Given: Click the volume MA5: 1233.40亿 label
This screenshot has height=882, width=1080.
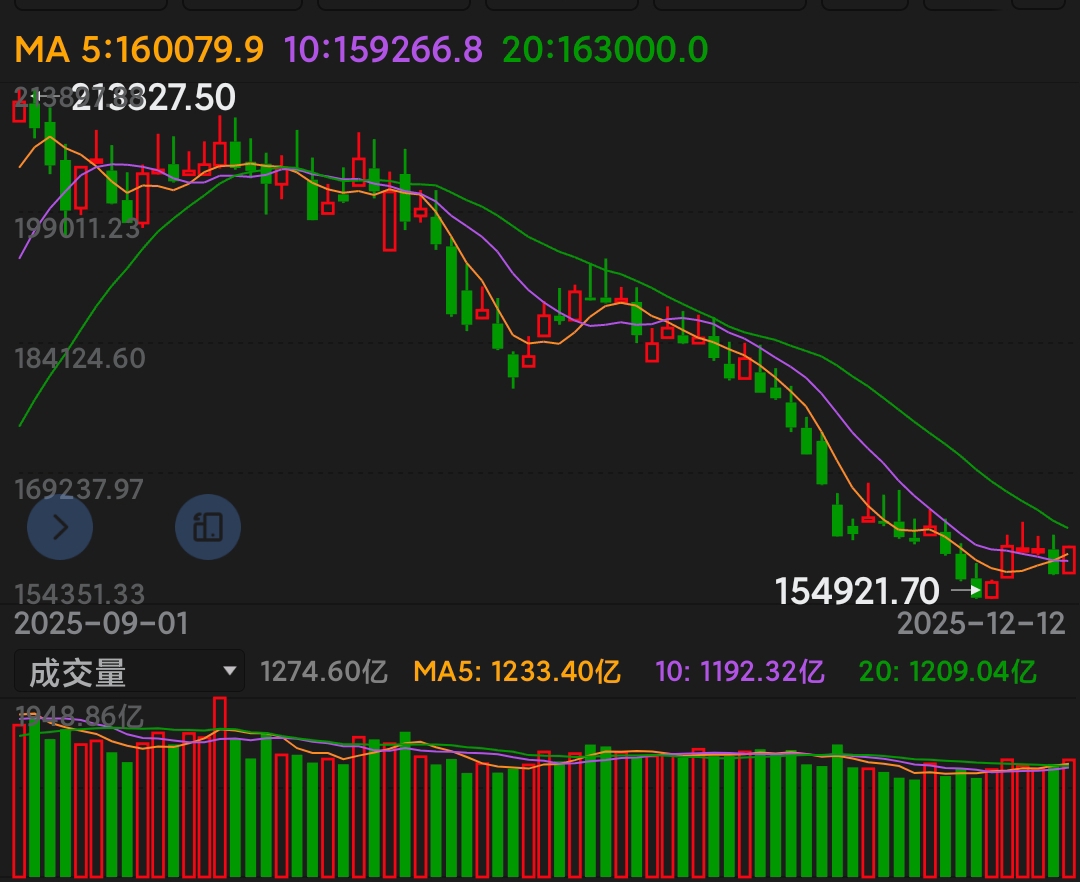Looking at the screenshot, I should pyautogui.click(x=517, y=671).
